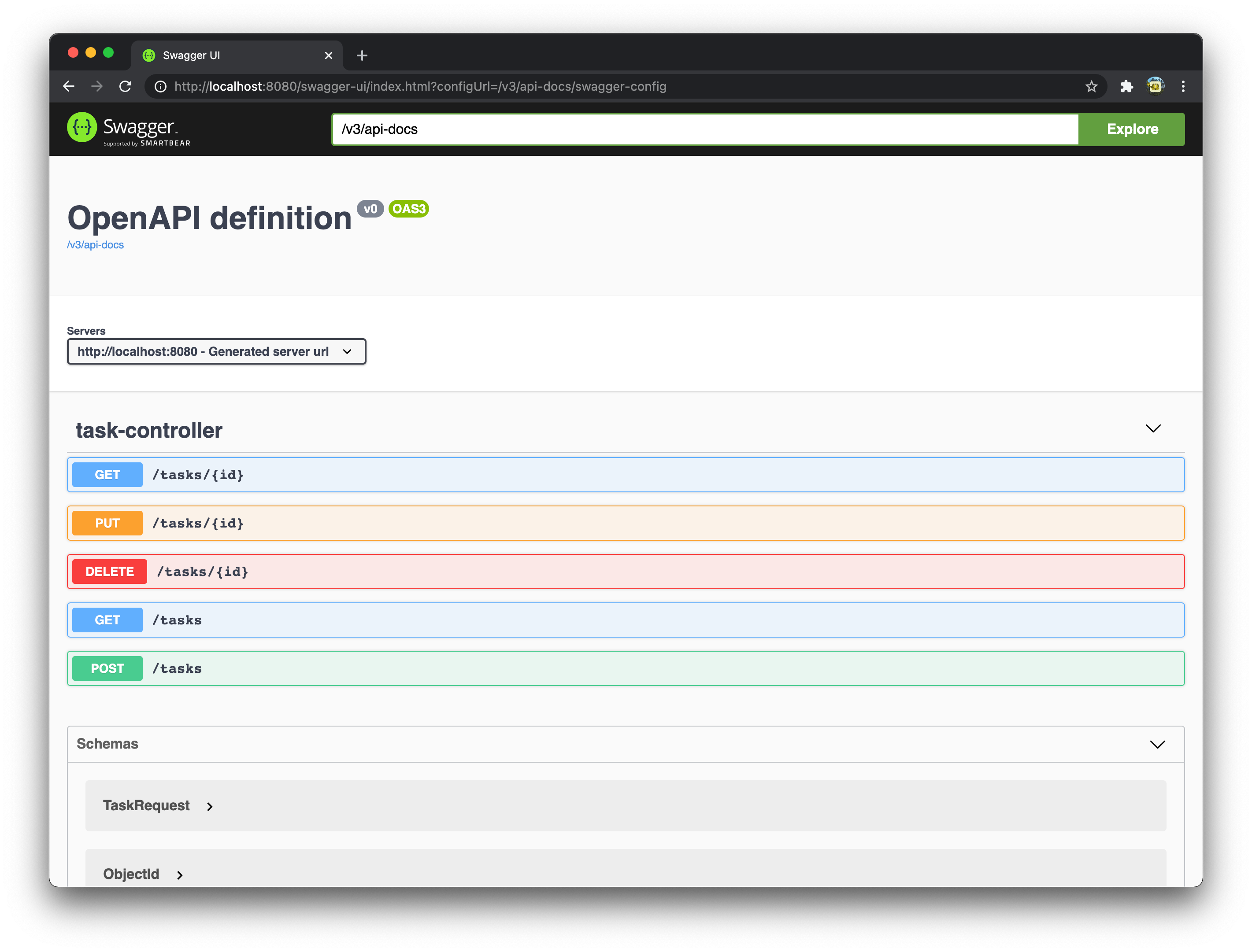Click the browser reload icon
Viewport: 1252px width, 952px height.
coord(125,86)
